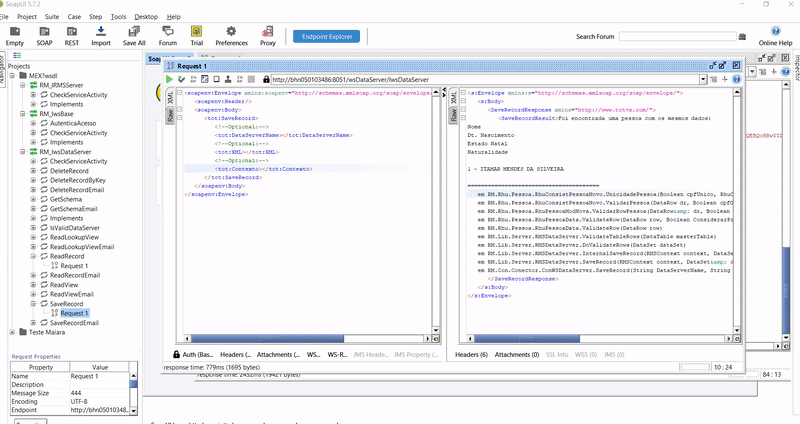The image size is (800, 424).
Task: Click the add assertion checkmark icon in Request 1
Action: coord(181,79)
